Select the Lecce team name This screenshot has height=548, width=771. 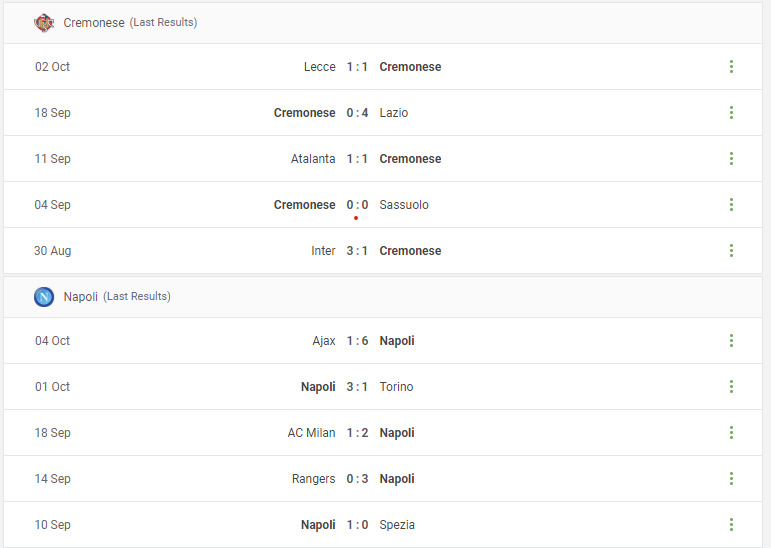click(320, 67)
